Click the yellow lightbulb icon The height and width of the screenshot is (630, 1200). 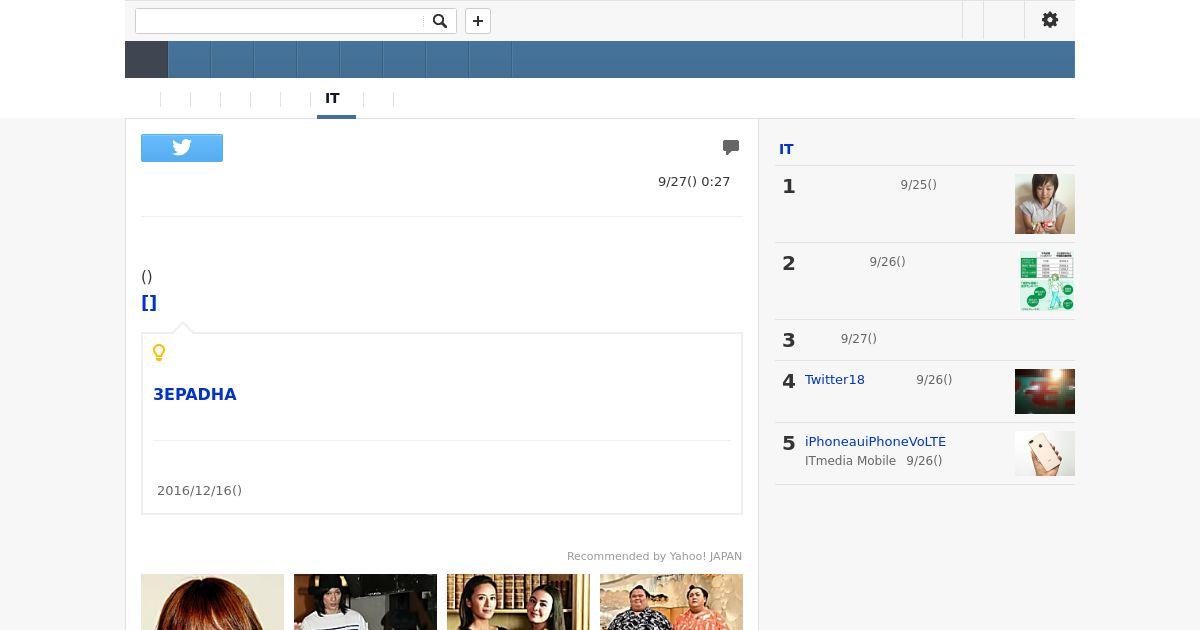tap(159, 352)
